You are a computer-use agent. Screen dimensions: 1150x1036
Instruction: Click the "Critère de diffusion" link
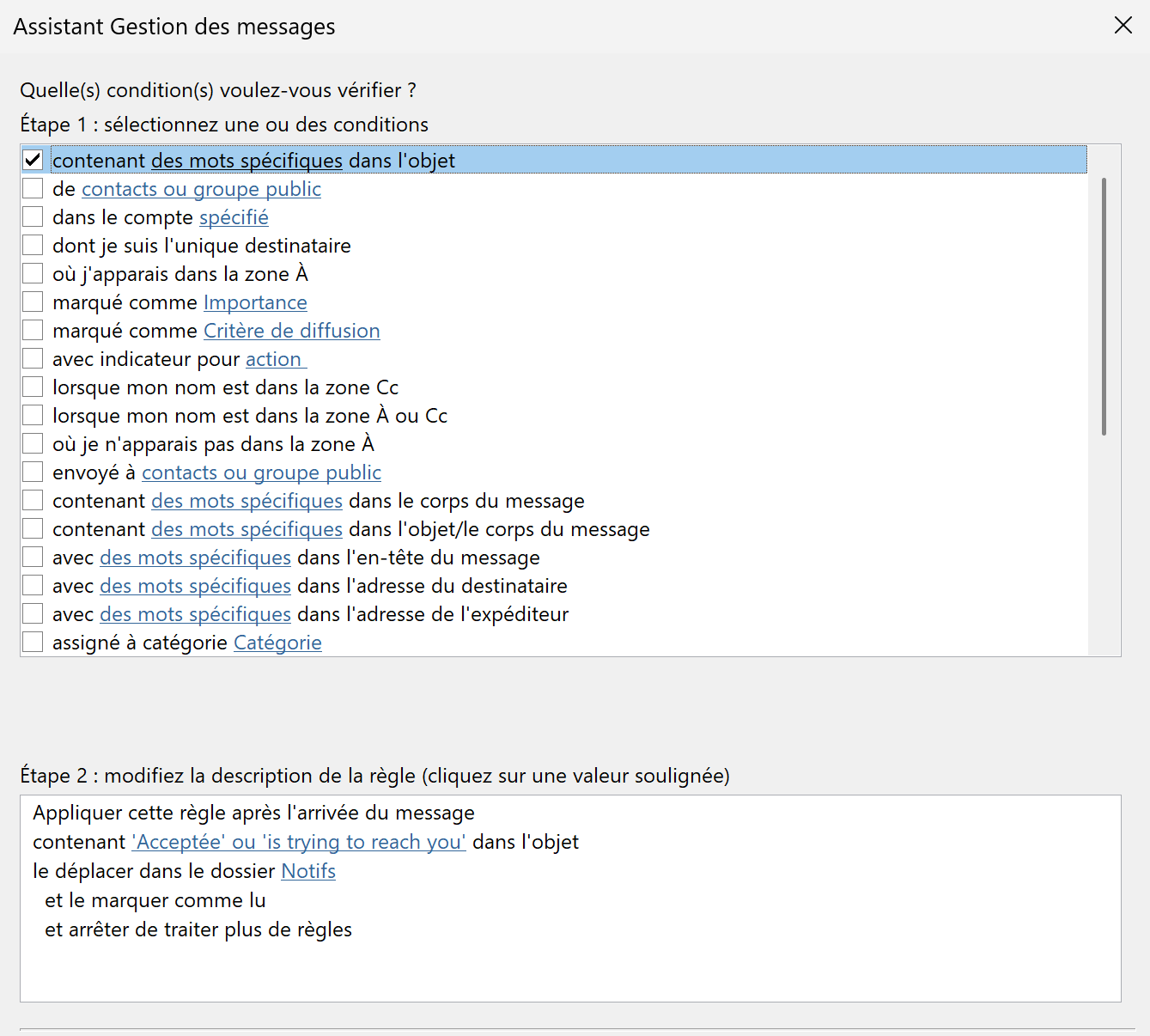(x=291, y=331)
